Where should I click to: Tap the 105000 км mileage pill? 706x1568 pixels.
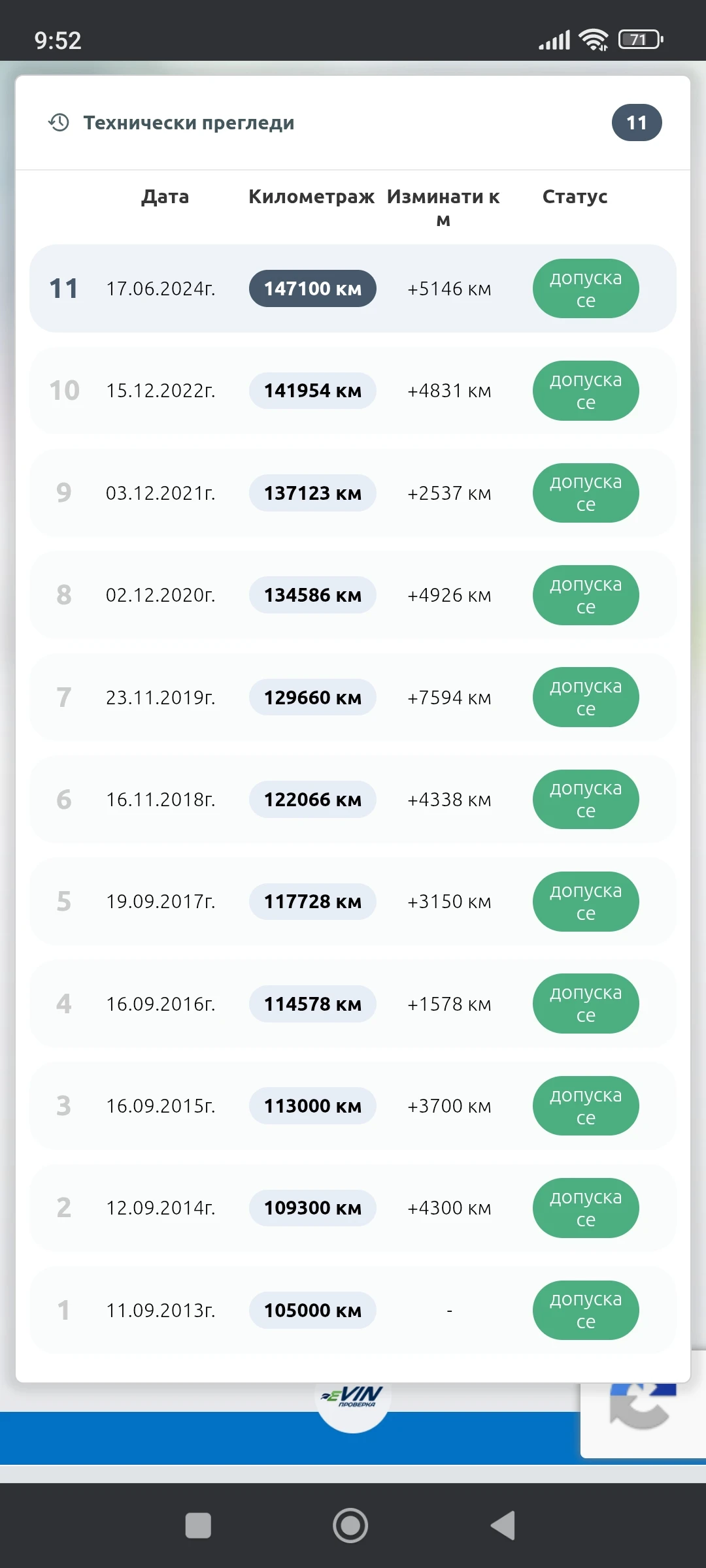click(312, 1310)
